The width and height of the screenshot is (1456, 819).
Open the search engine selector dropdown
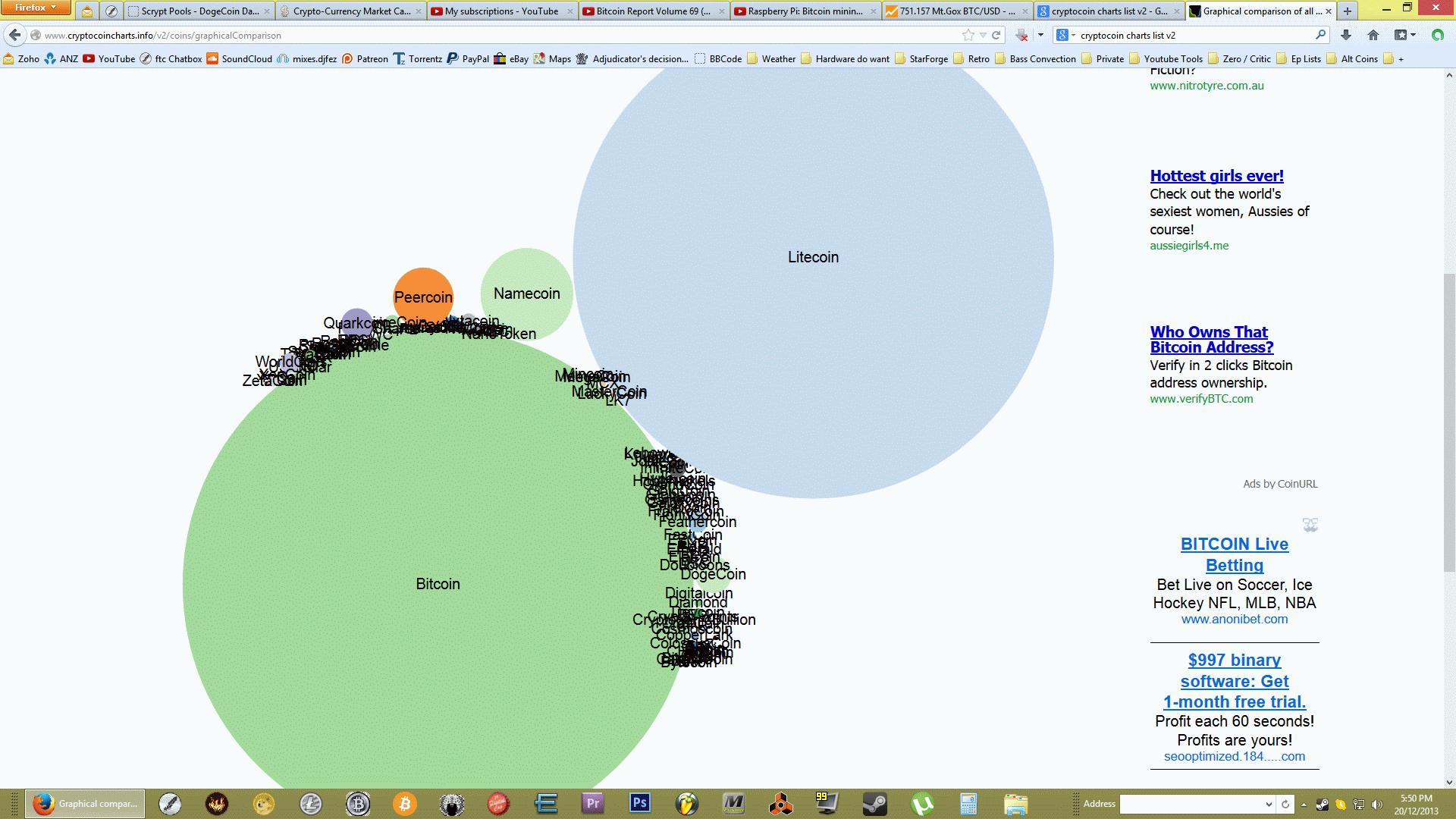1065,35
